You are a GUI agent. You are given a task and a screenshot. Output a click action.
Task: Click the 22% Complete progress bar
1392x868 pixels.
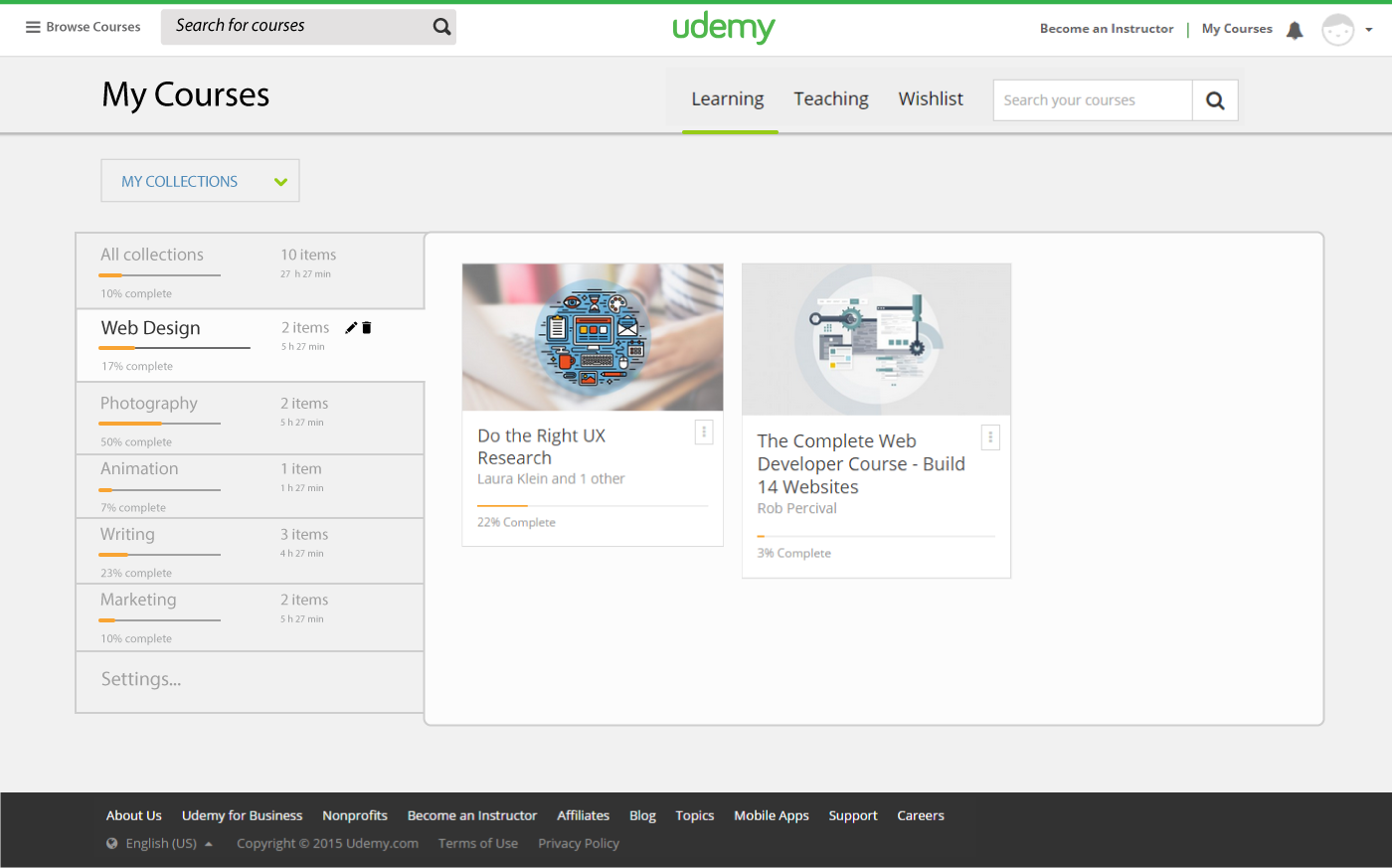pyautogui.click(x=593, y=506)
